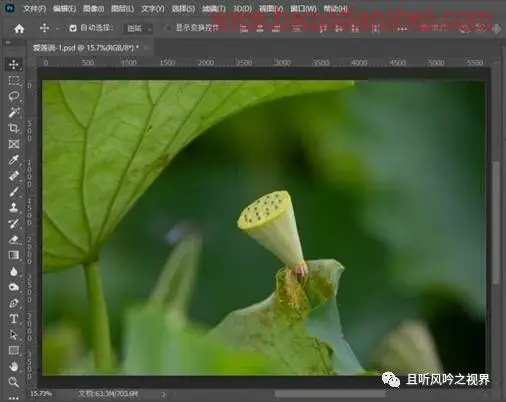Open the 窗口(W) menu
Viewport: 506px width, 402px height.
(303, 9)
